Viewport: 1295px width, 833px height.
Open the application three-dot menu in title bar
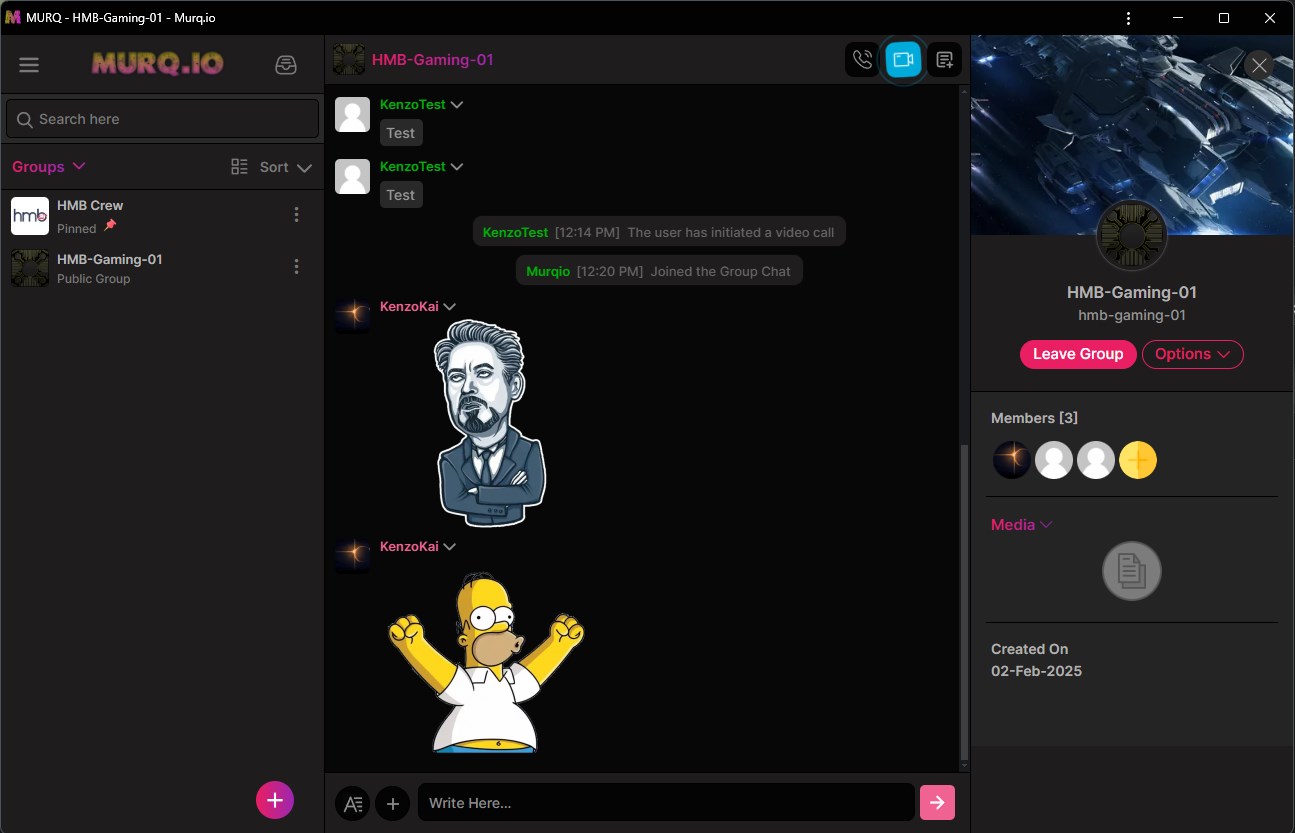pyautogui.click(x=1128, y=18)
